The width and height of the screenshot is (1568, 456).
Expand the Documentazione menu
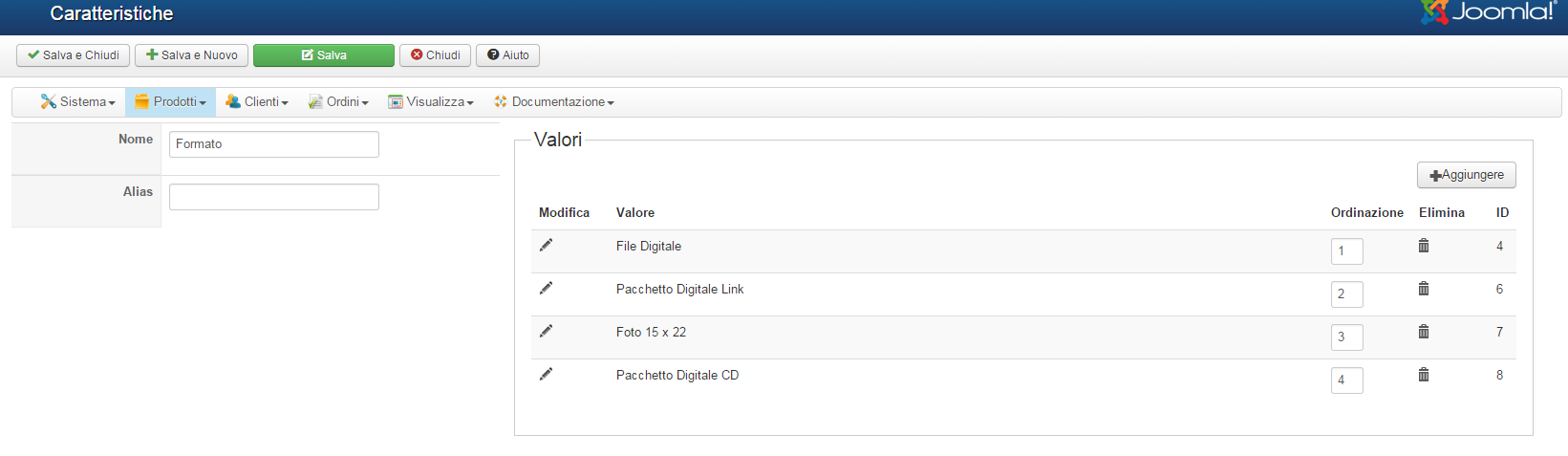[554, 102]
